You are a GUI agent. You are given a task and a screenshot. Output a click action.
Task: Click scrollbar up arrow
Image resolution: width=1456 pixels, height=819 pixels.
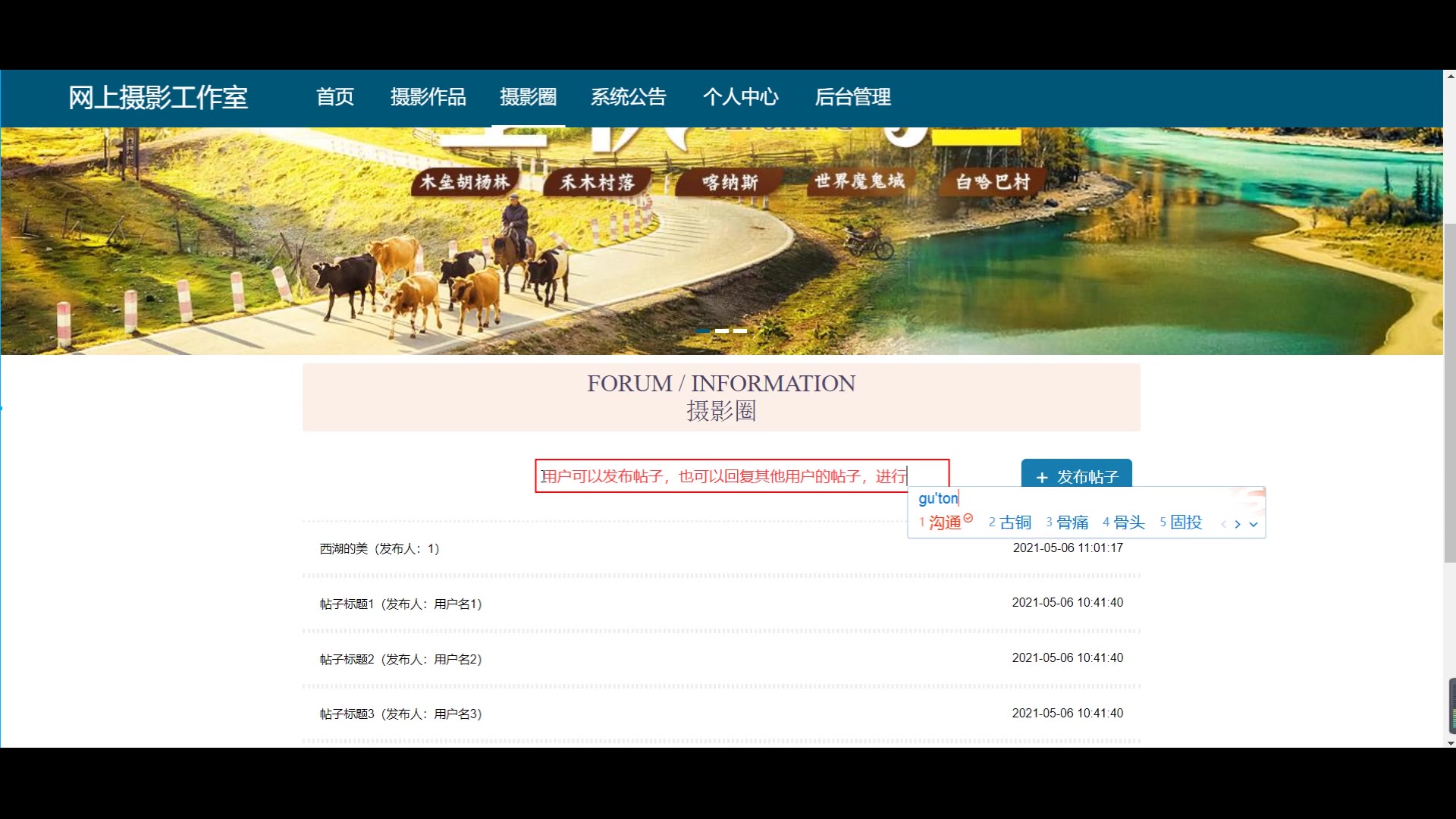tap(1450, 77)
